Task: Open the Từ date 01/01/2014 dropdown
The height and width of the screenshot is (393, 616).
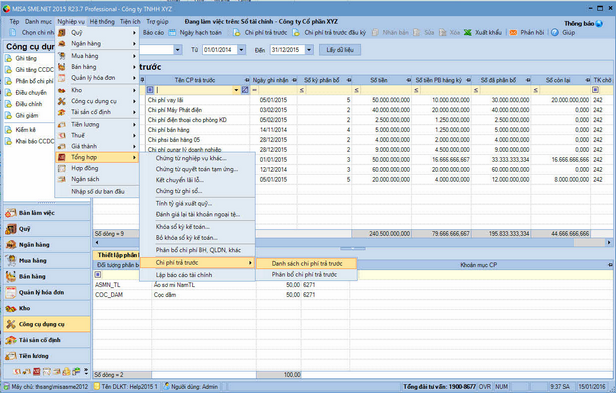Action: 242,50
